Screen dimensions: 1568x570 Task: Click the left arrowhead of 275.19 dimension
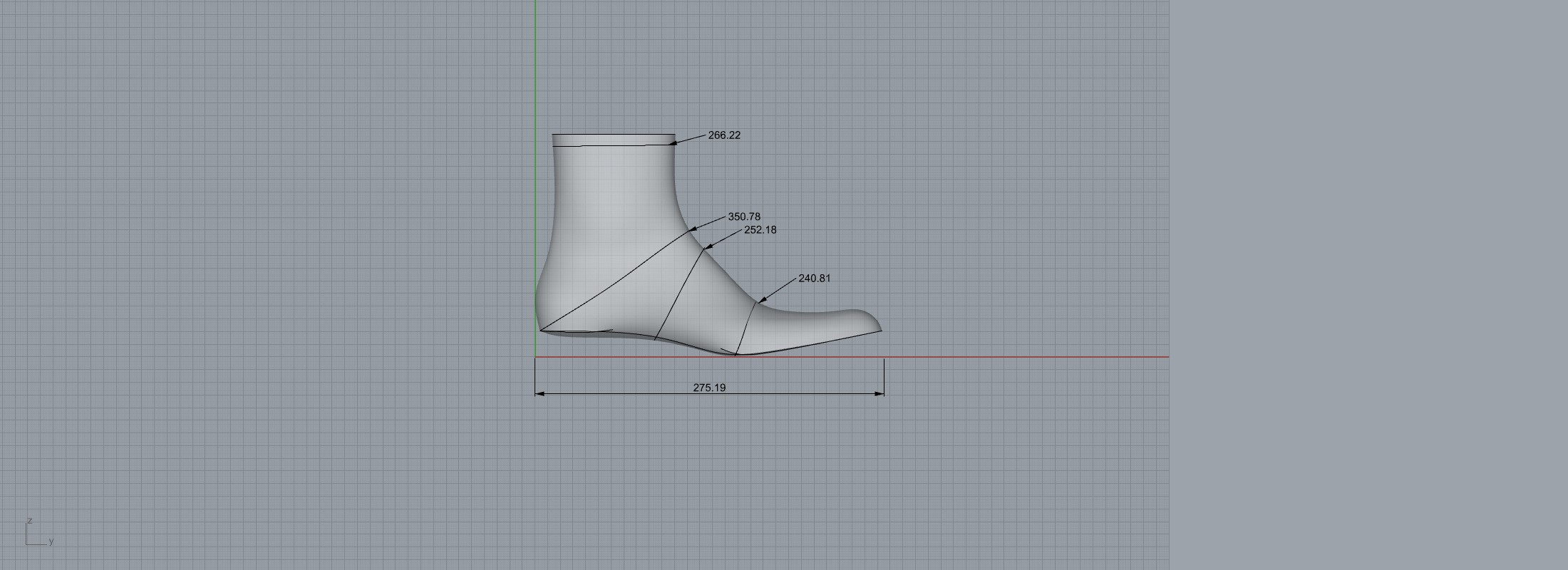(x=540, y=393)
